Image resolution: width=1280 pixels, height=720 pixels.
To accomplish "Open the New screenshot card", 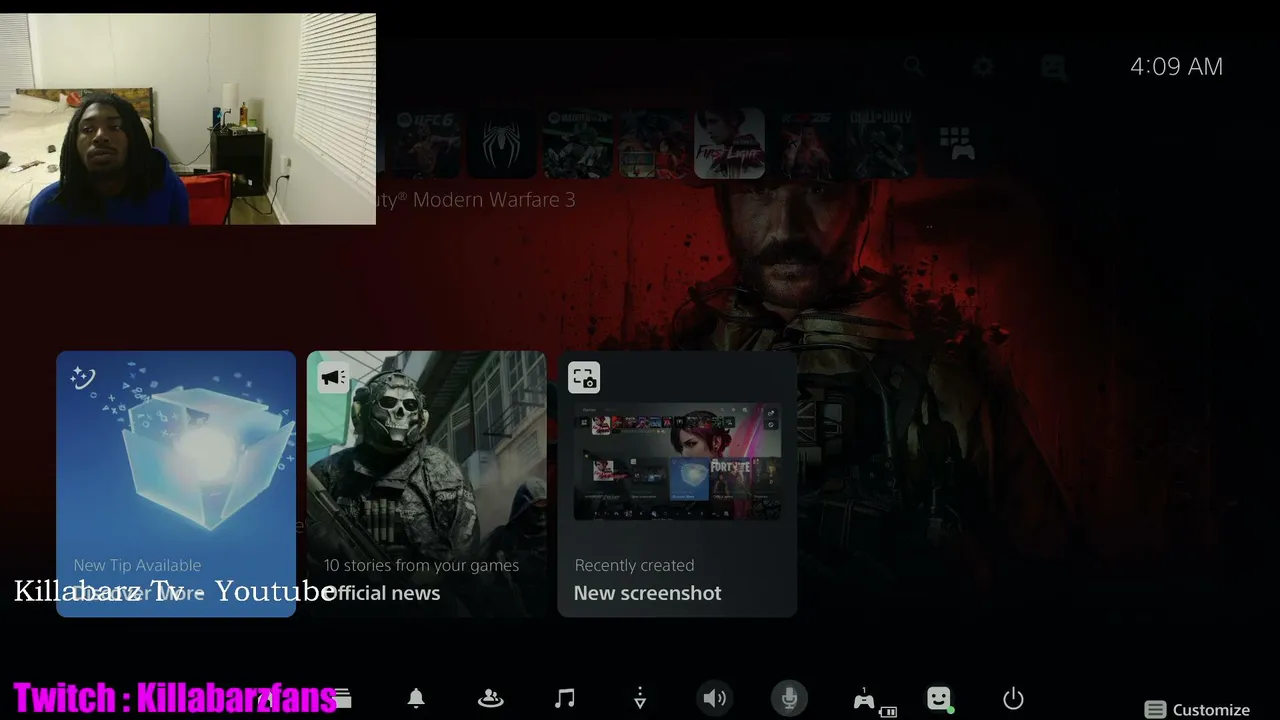I will 677,484.
